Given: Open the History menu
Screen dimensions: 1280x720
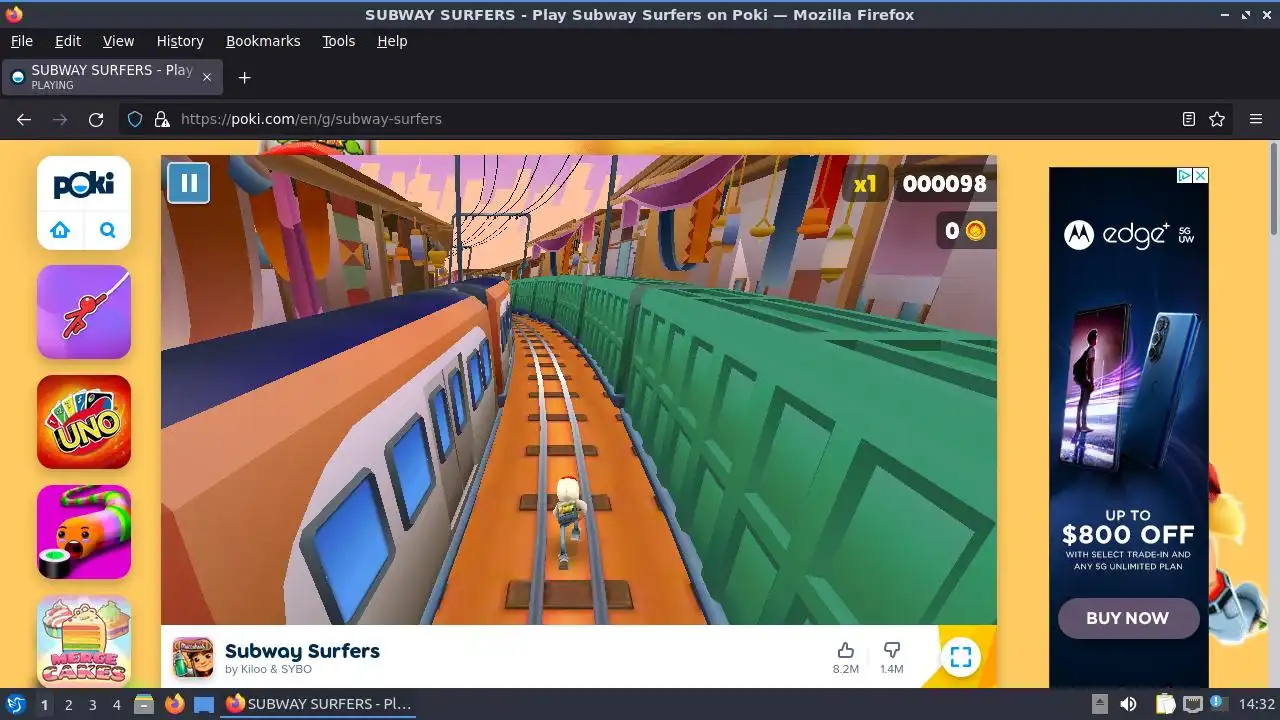Looking at the screenshot, I should [180, 41].
